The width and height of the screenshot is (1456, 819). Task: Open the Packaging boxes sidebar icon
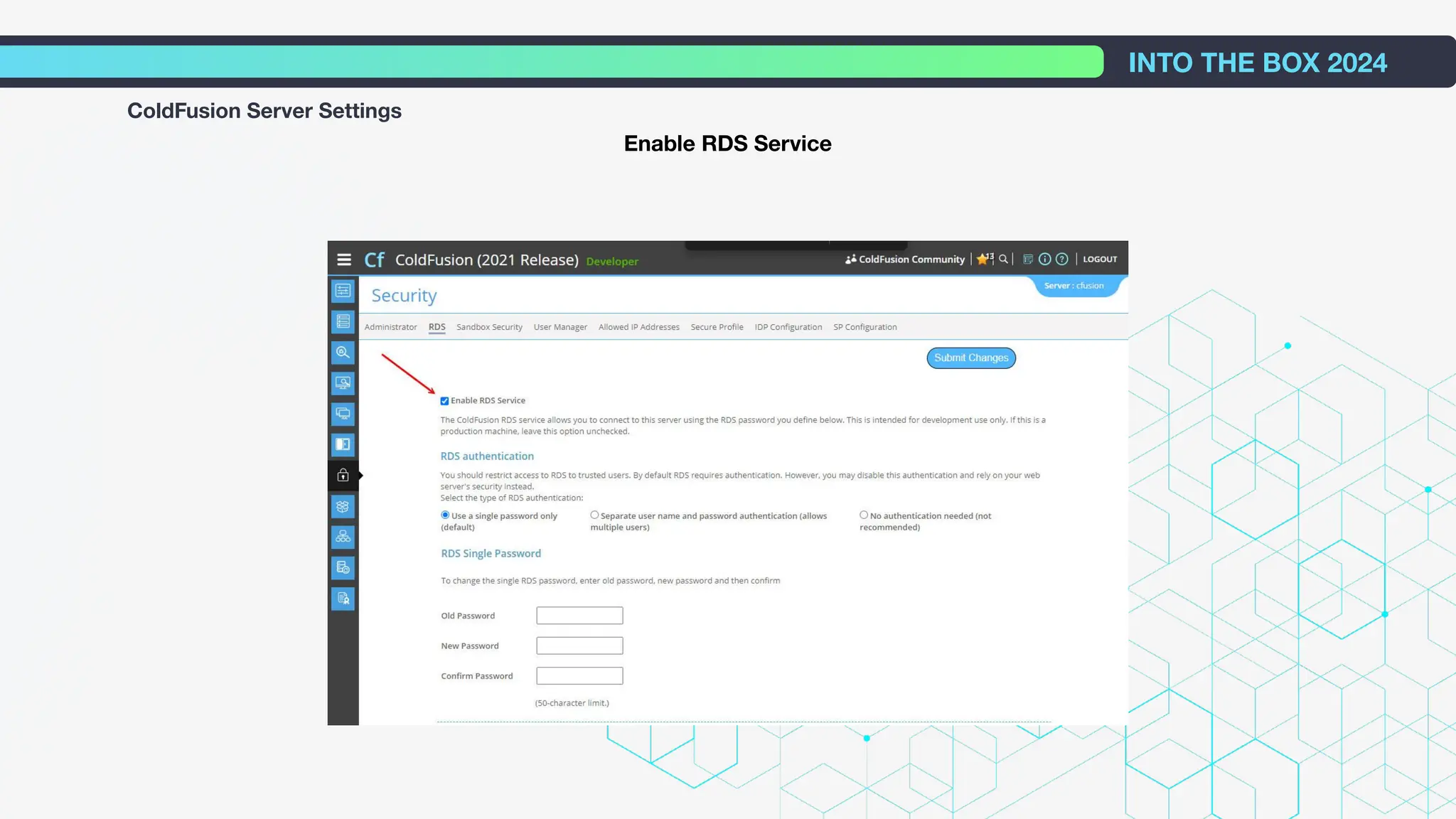(x=343, y=507)
